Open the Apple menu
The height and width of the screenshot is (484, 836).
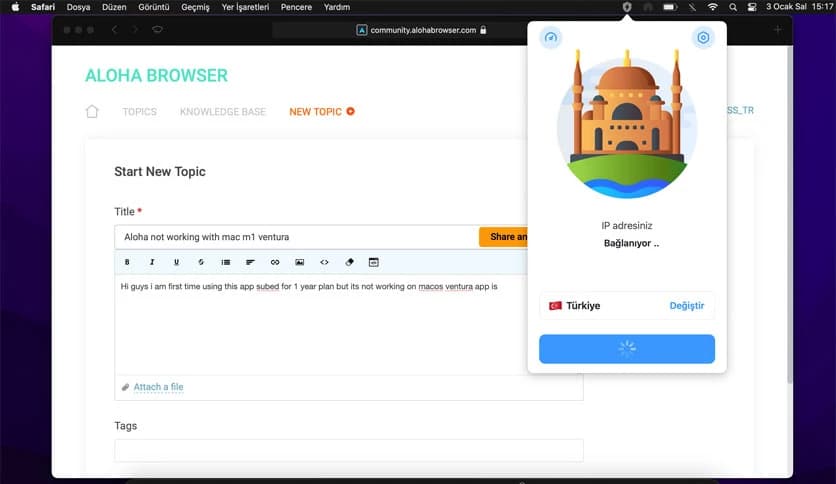(x=15, y=7)
